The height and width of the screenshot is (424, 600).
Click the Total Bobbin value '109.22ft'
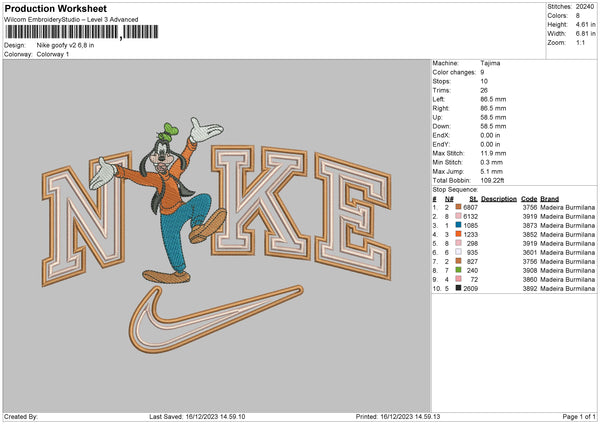click(492, 180)
